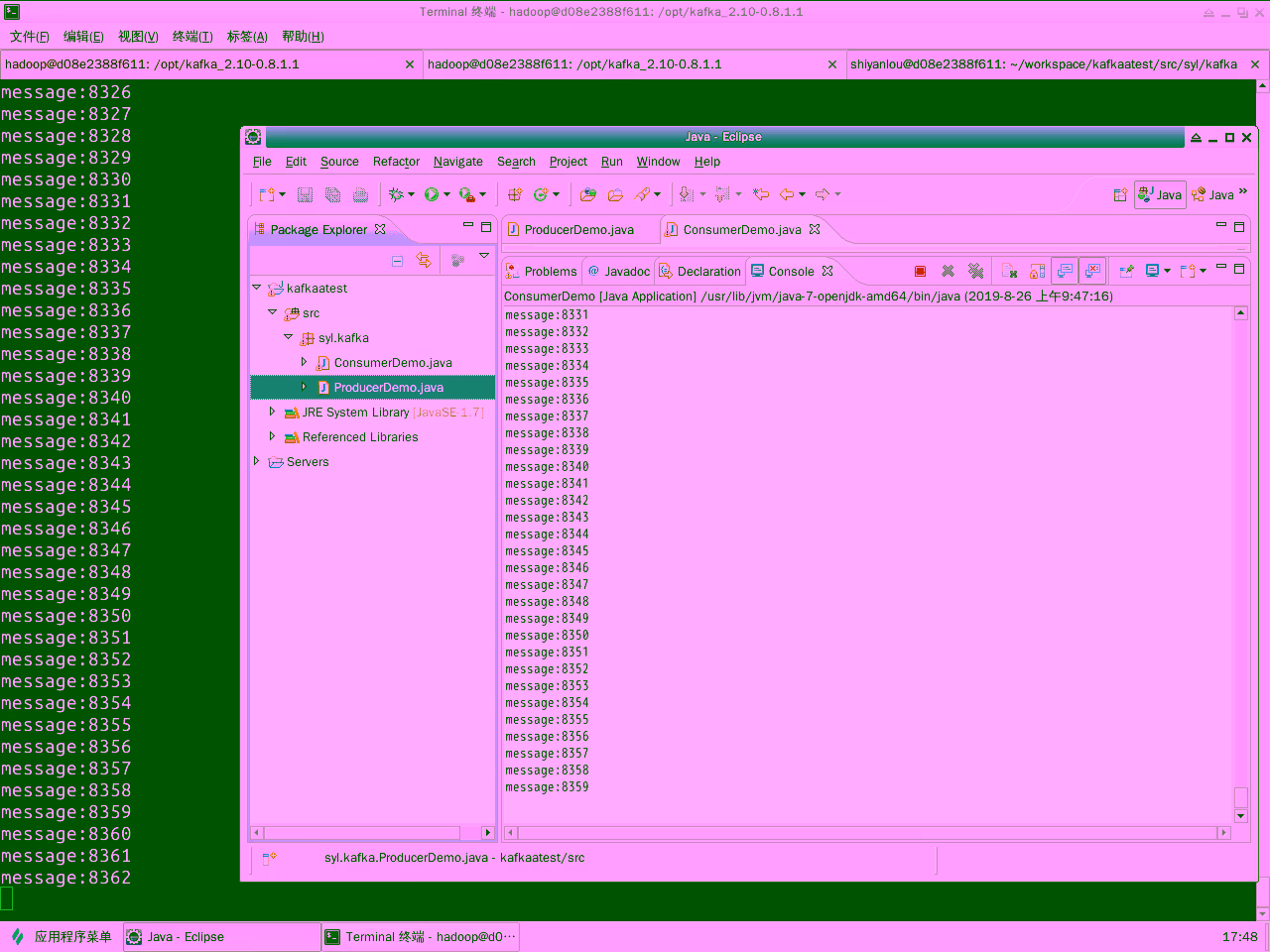Switch to the second Java hierarchy perspective

(x=1212, y=194)
